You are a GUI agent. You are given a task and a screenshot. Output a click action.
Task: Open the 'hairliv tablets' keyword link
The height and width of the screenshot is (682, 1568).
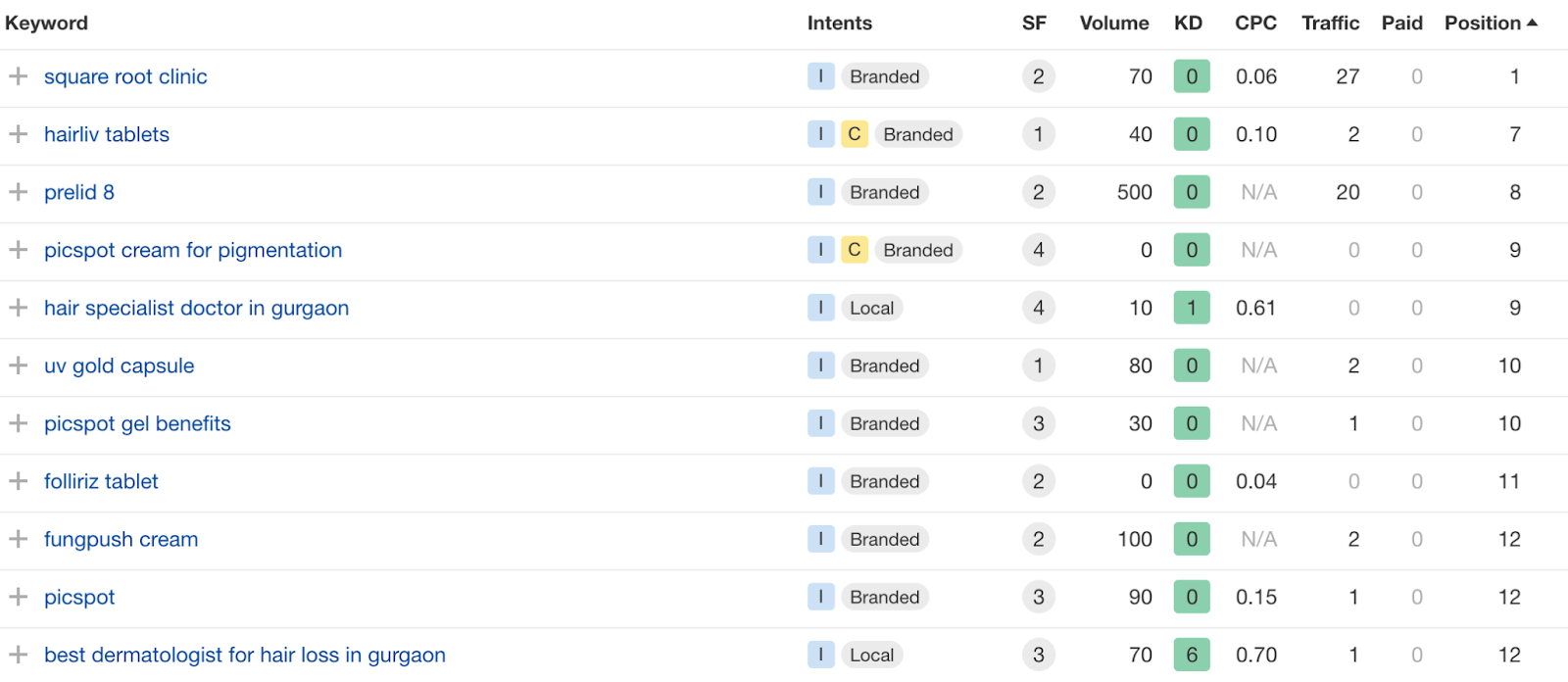click(107, 134)
